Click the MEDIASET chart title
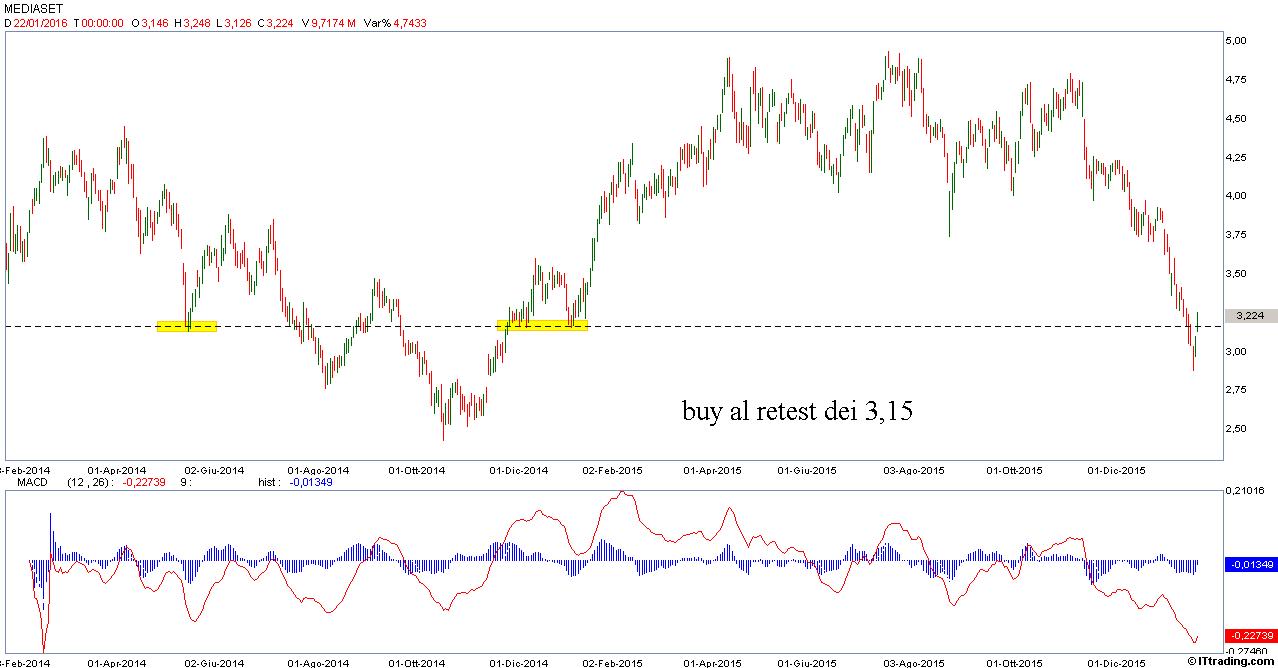 pyautogui.click(x=29, y=8)
